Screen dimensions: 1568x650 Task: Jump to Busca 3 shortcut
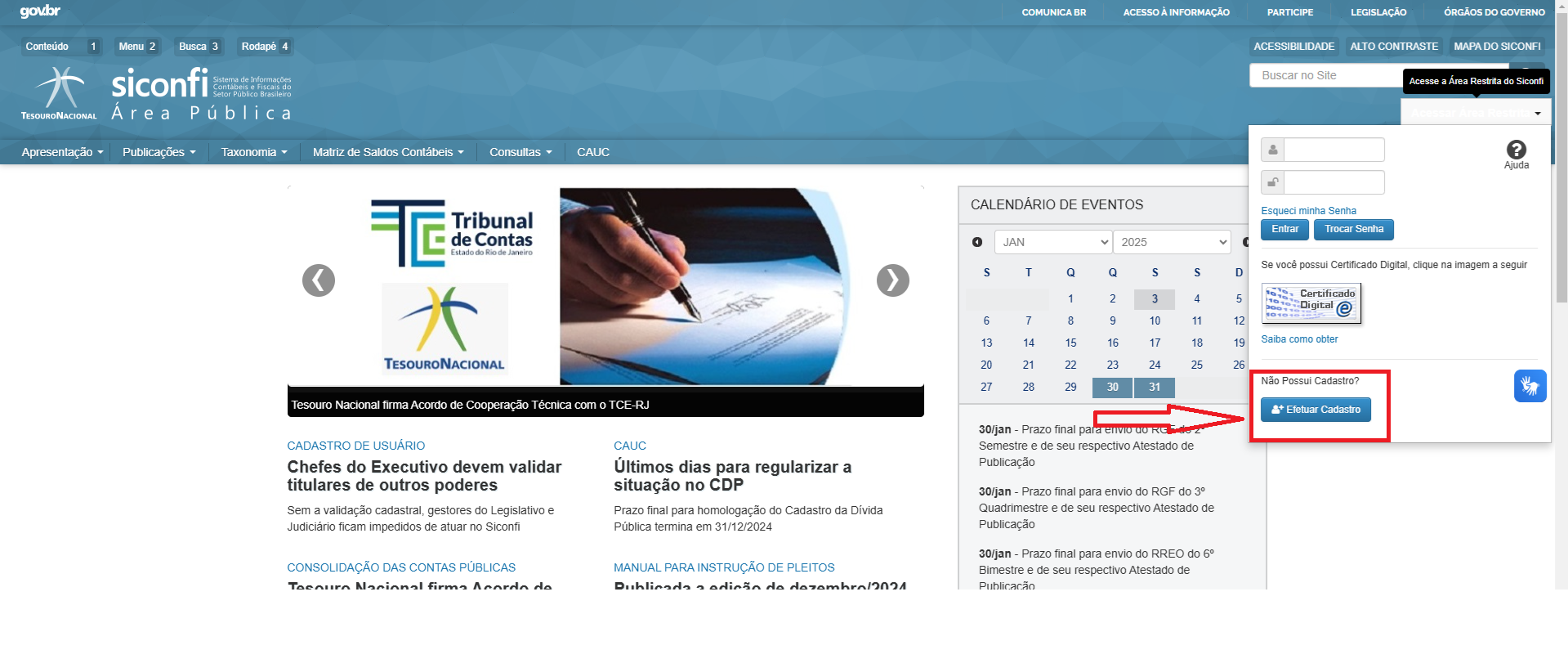[x=199, y=47]
